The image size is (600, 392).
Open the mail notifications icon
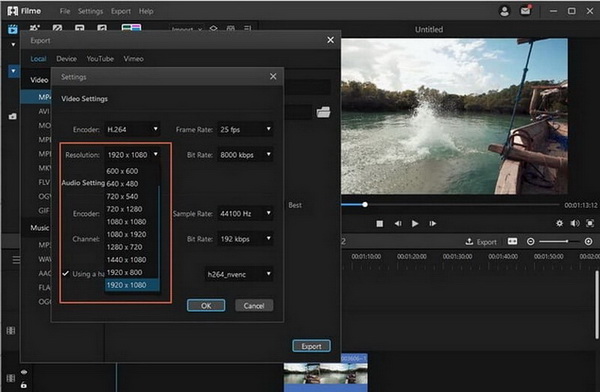(x=526, y=11)
